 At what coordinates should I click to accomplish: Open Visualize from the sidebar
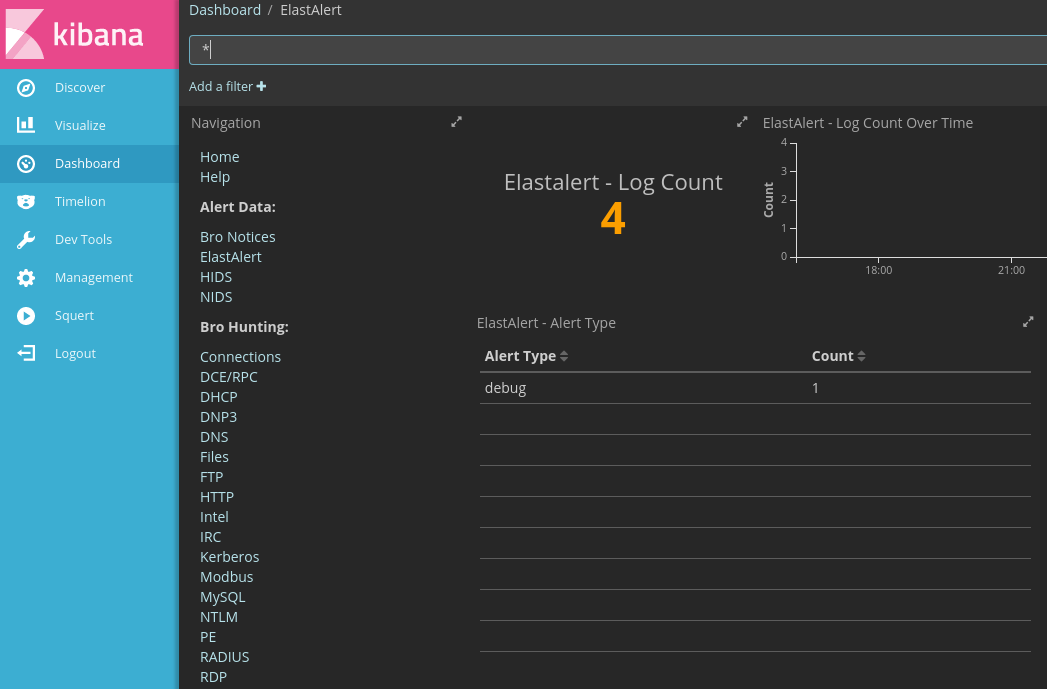point(89,126)
